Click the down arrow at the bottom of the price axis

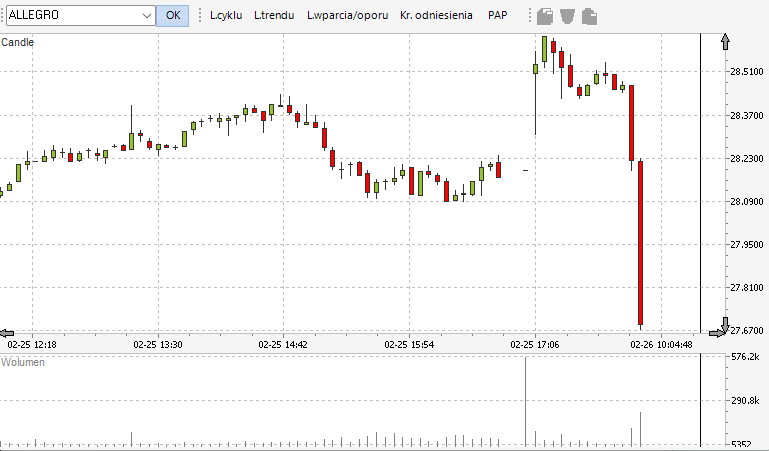(x=725, y=324)
